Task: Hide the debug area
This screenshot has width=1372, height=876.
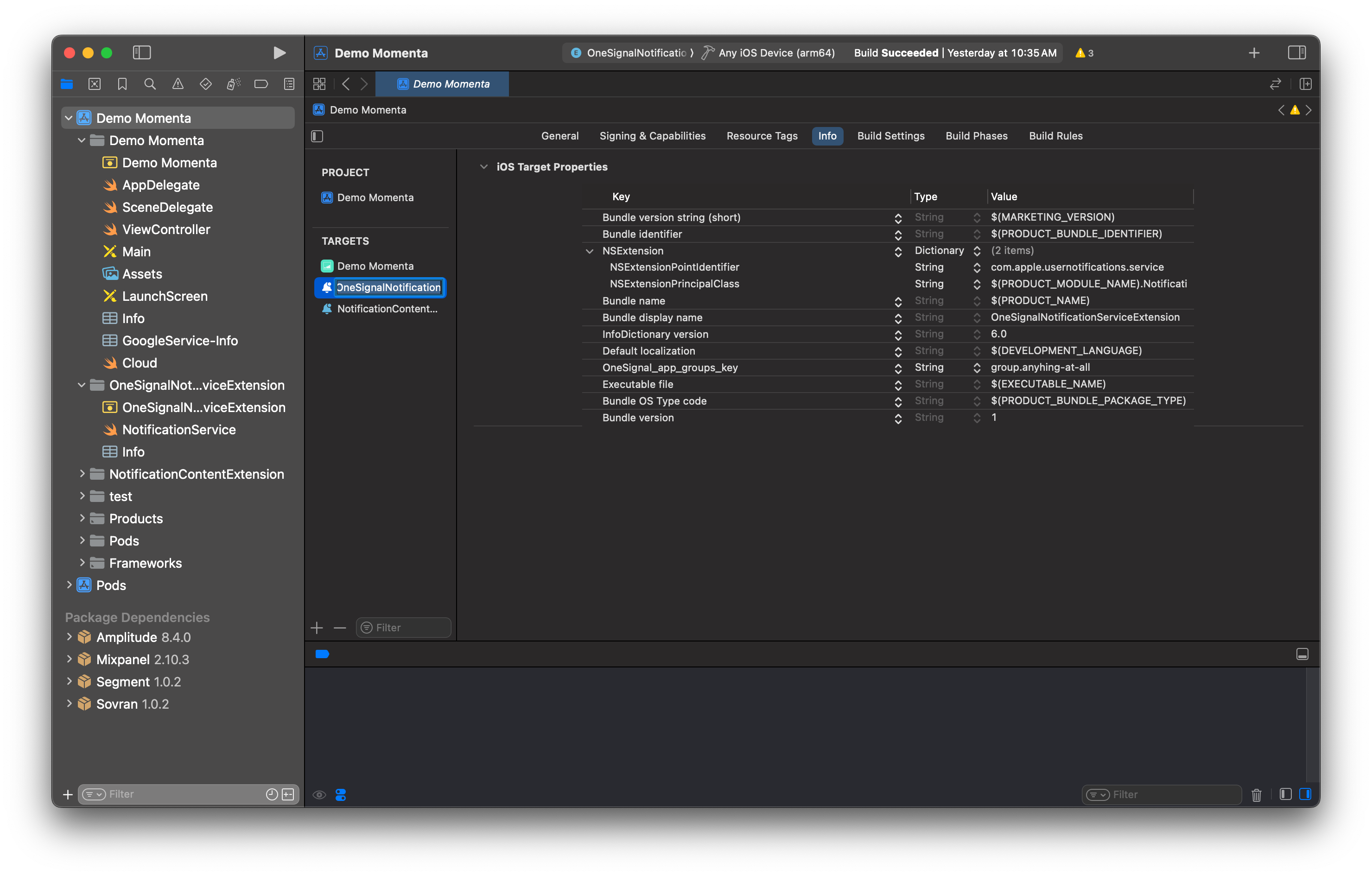Action: pos(1302,654)
